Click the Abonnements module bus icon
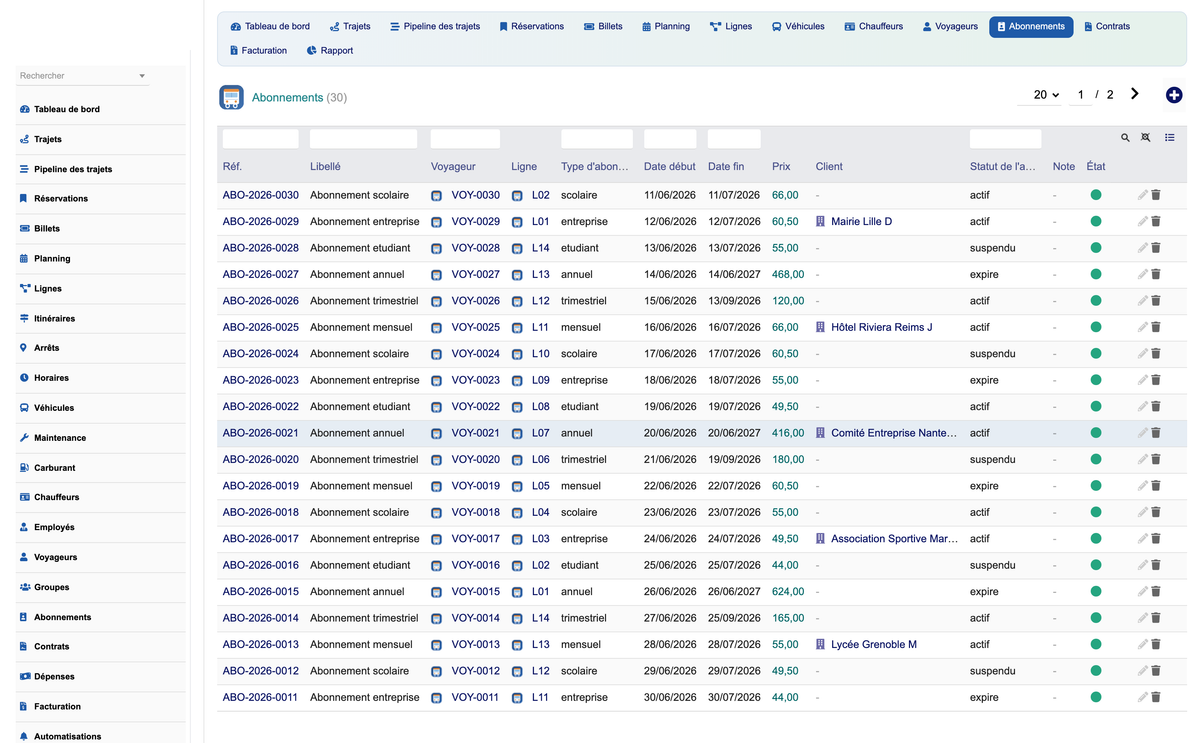Viewport: 1200px width, 743px height. click(231, 97)
